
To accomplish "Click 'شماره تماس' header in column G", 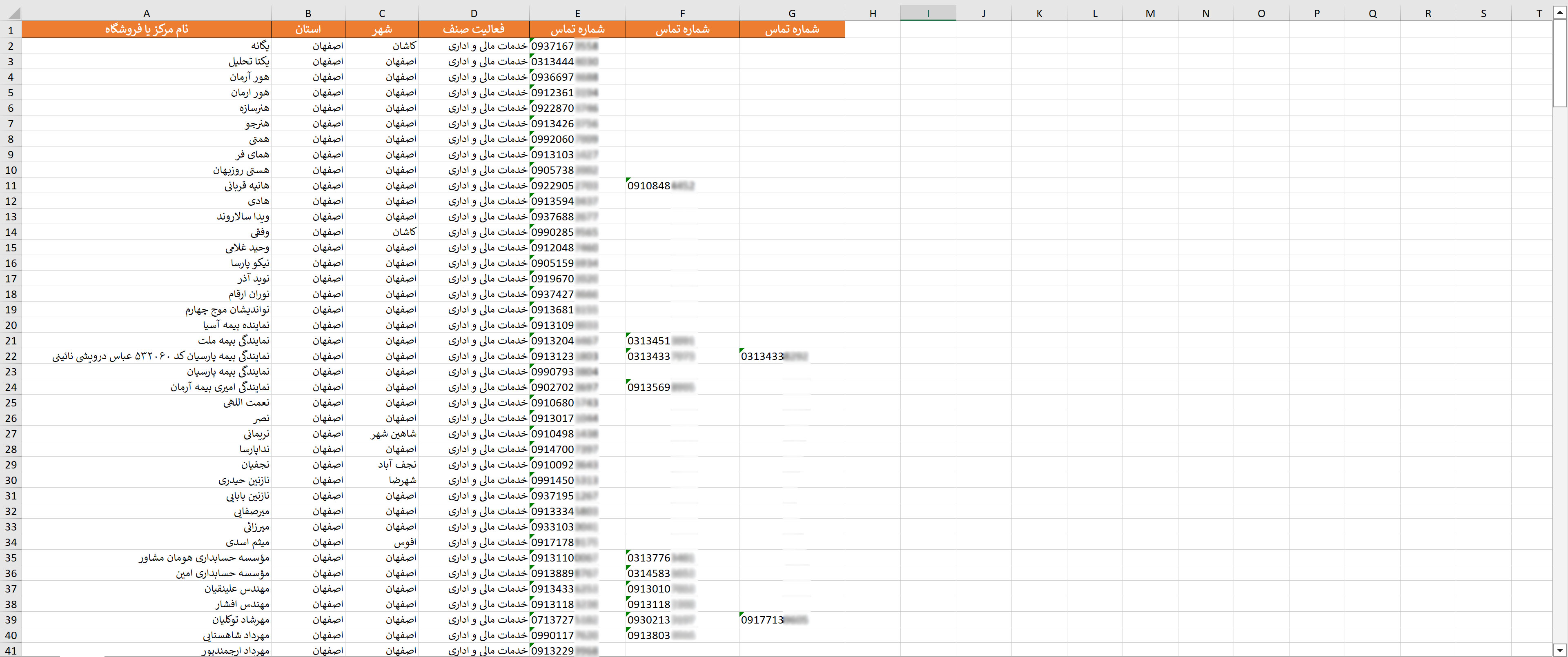I will 792,29.
